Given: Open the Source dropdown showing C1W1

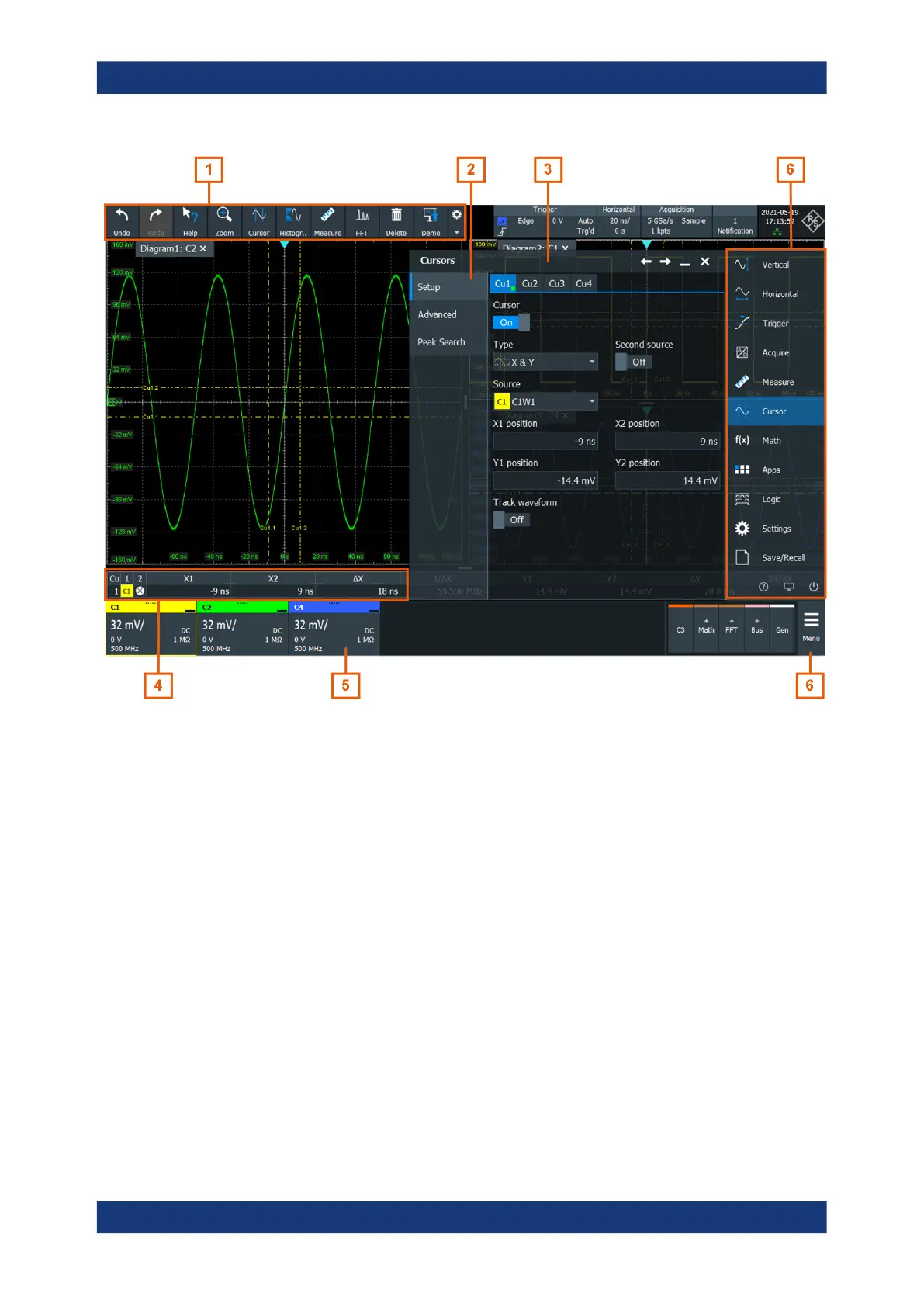Looking at the screenshot, I should click(545, 402).
